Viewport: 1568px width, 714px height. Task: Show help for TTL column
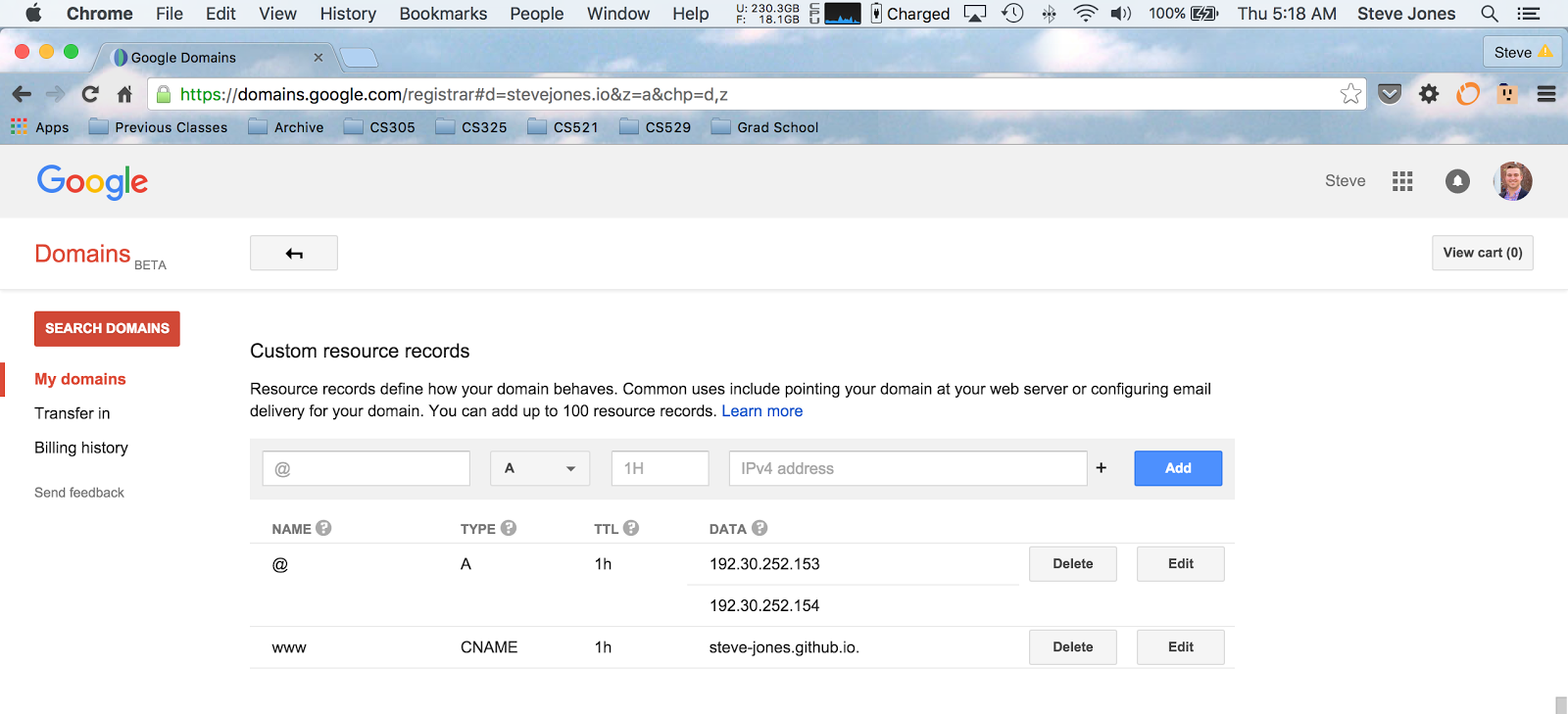(630, 528)
